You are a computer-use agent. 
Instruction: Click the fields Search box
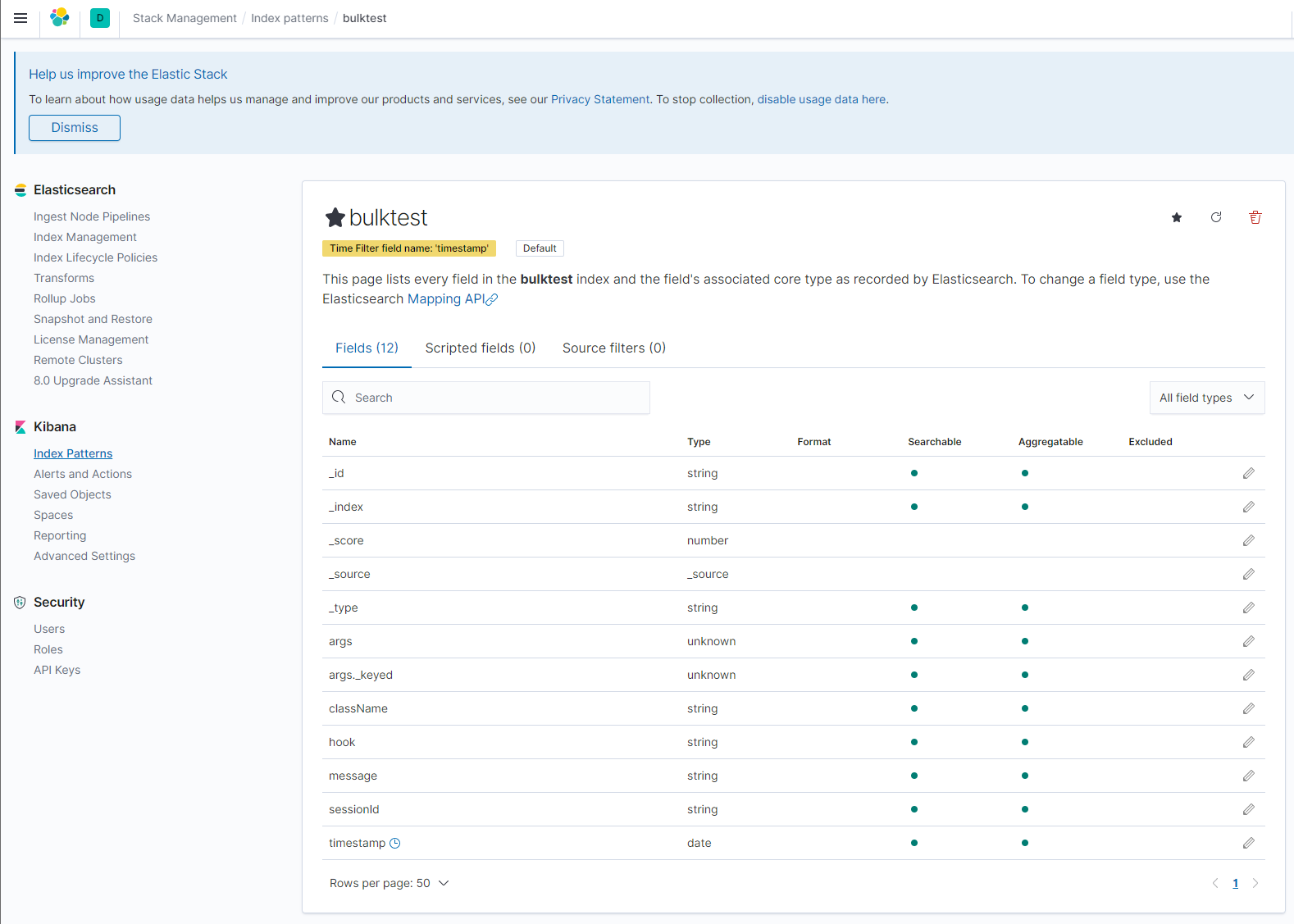[486, 398]
